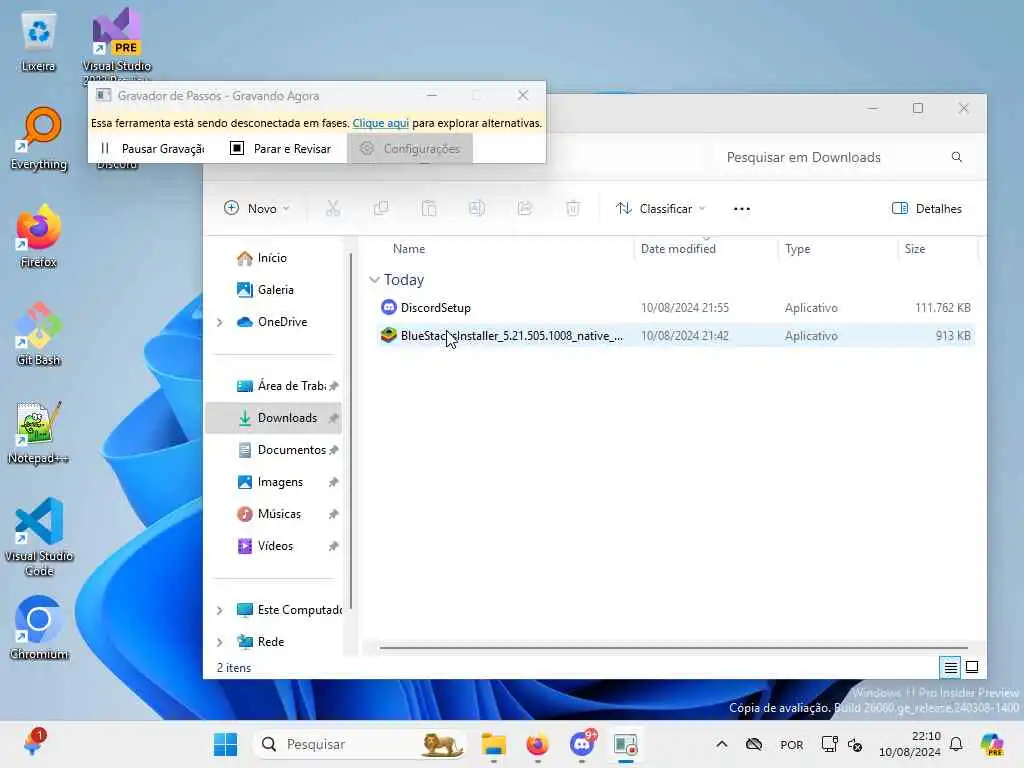Open Notepad++ desktop shortcut

(x=39, y=432)
